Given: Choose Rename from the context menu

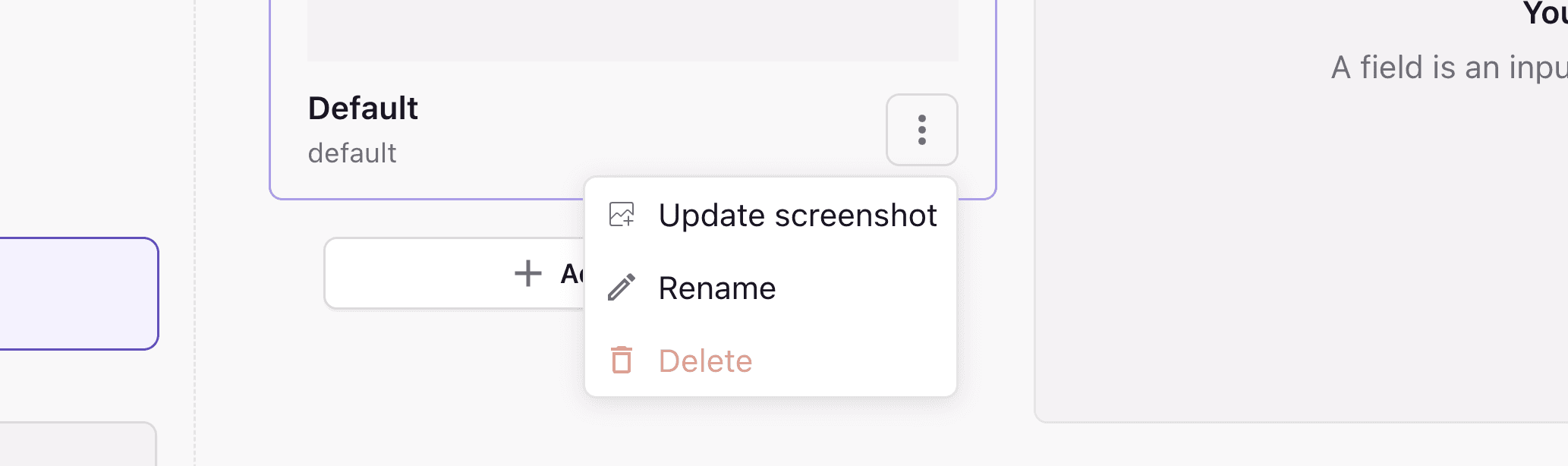Looking at the screenshot, I should [x=718, y=288].
